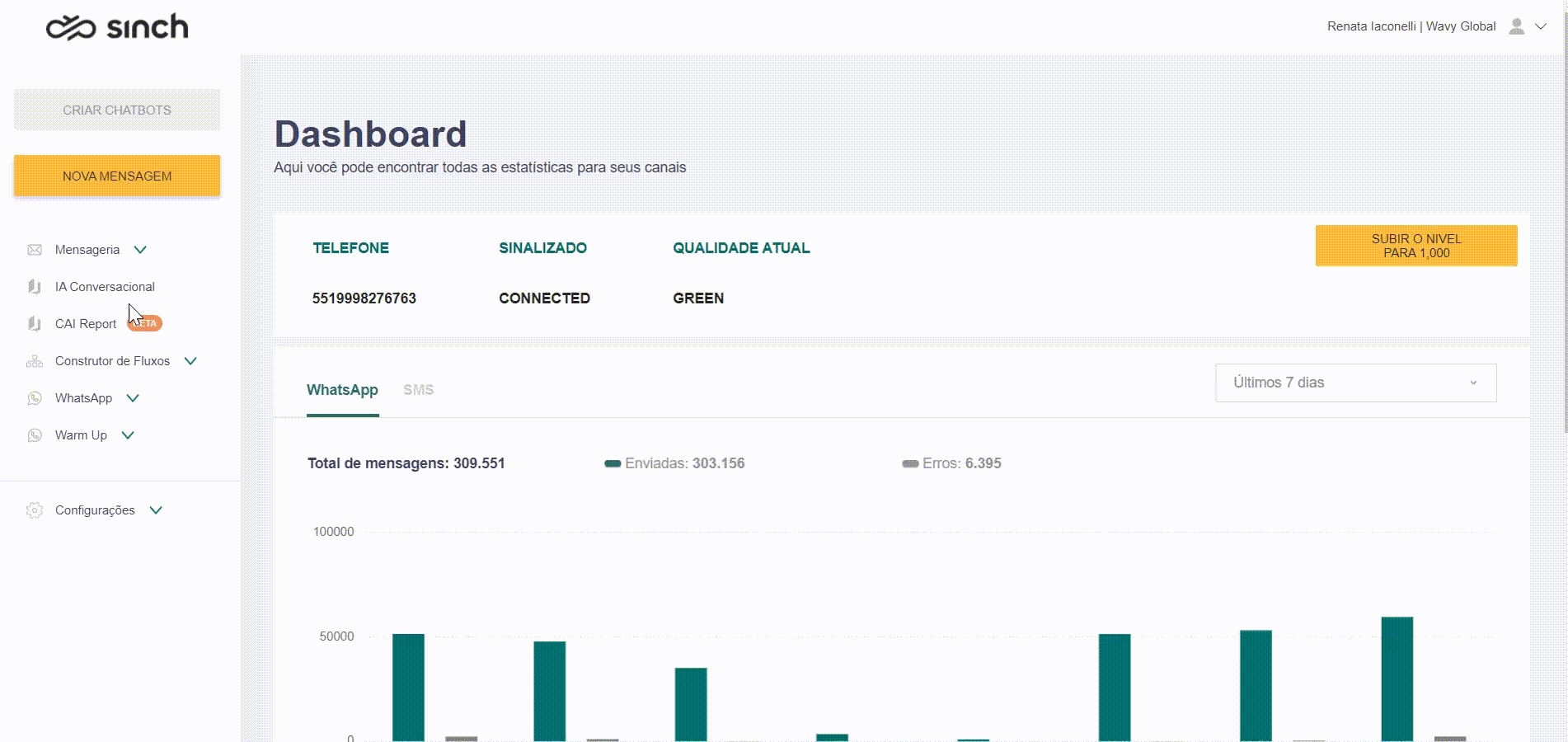Expand the Configurações chevron
Image resolution: width=1568 pixels, height=742 pixels.
point(156,510)
